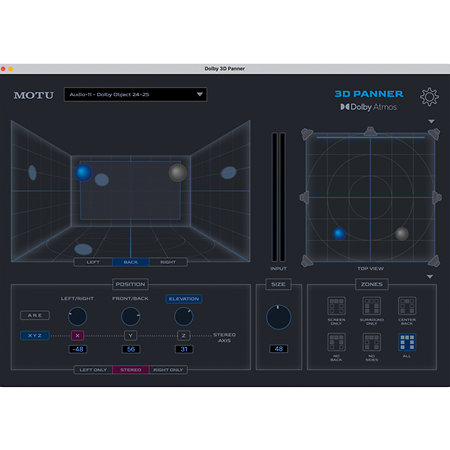This screenshot has height=450, width=450.
Task: Switch the 3D view to Right
Action: point(168,262)
